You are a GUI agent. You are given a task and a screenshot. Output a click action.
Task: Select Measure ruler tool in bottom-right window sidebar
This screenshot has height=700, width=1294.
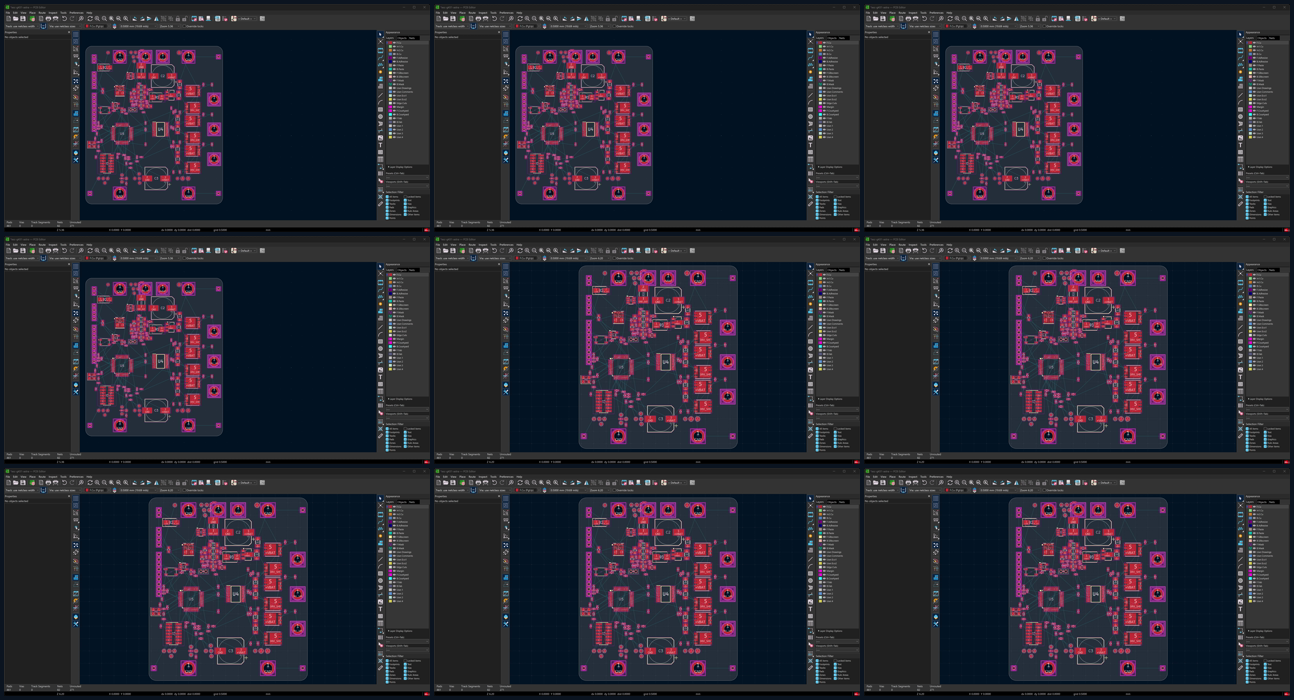tap(1240, 667)
